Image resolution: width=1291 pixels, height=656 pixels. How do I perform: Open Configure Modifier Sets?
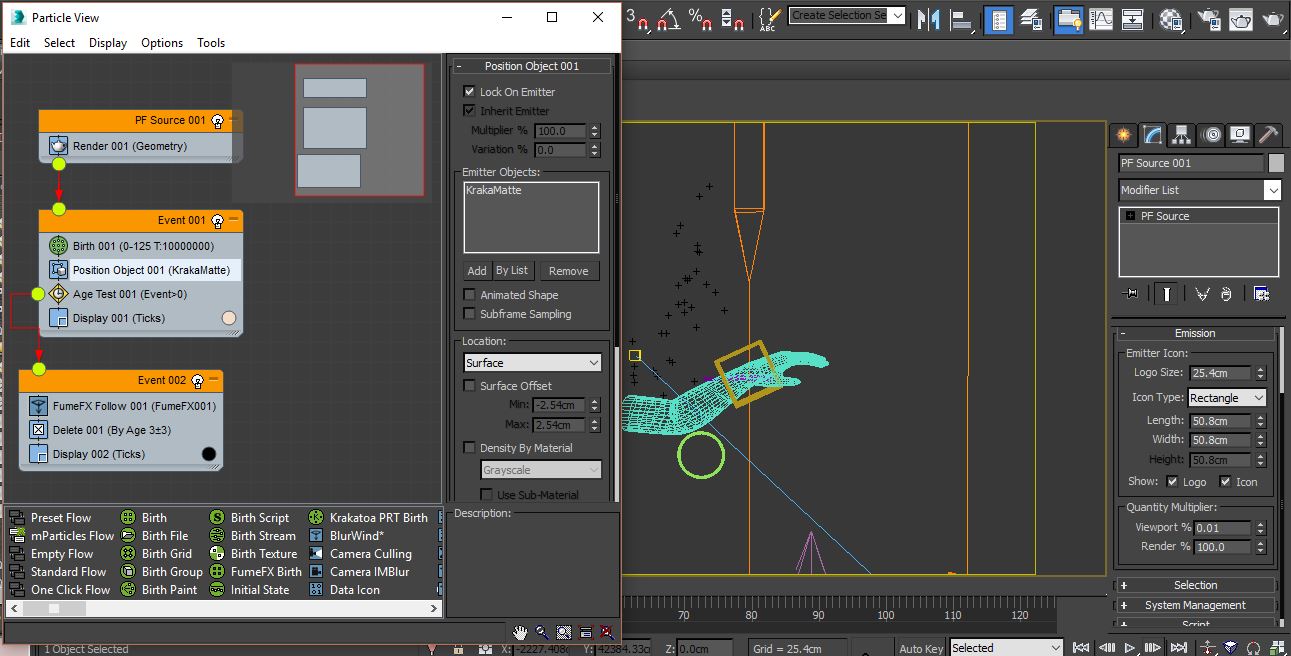1262,293
